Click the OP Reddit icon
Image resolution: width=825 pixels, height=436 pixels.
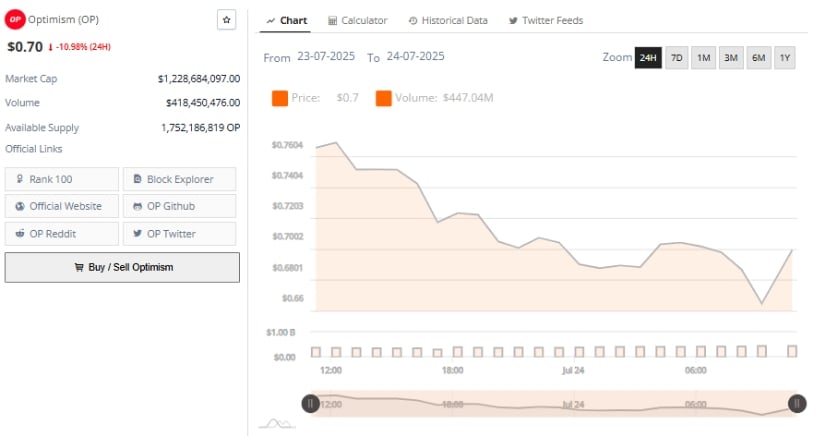point(20,234)
